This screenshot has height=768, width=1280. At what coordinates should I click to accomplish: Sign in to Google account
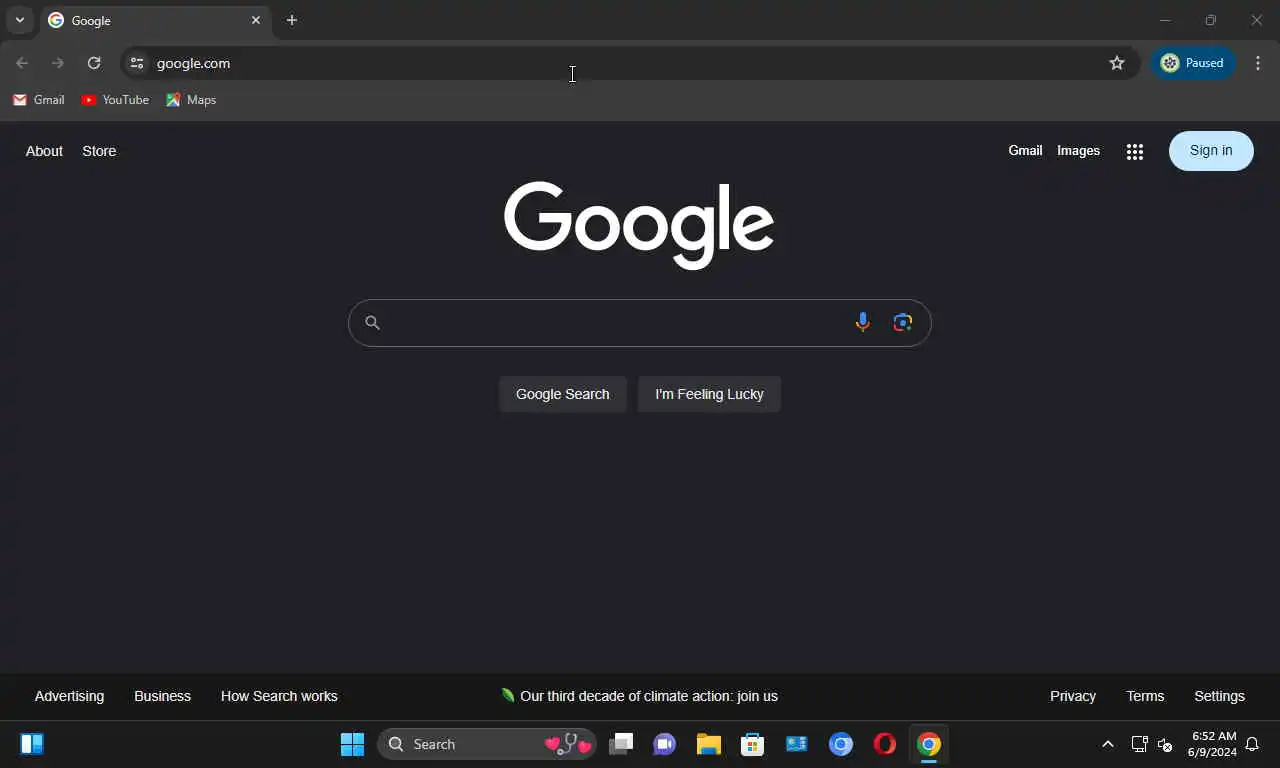(1211, 151)
